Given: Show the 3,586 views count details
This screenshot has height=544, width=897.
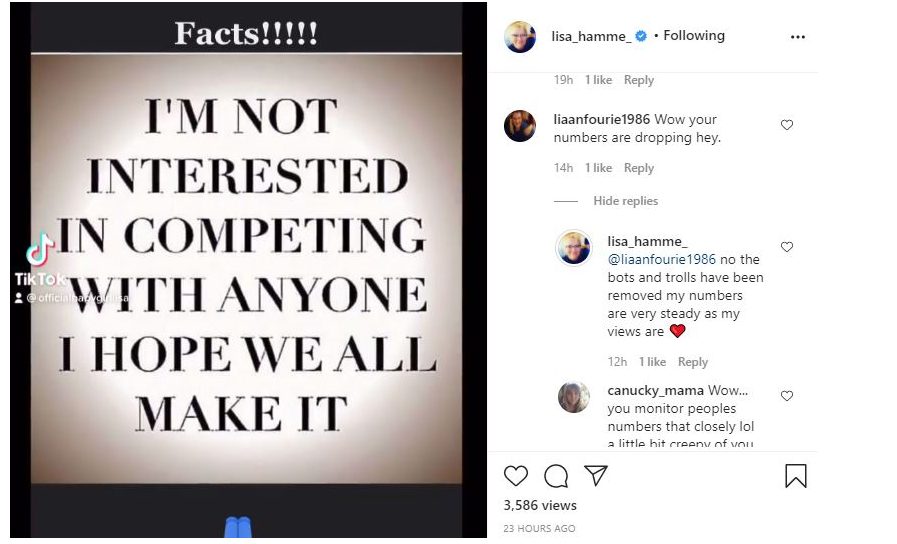Looking at the screenshot, I should (x=540, y=506).
